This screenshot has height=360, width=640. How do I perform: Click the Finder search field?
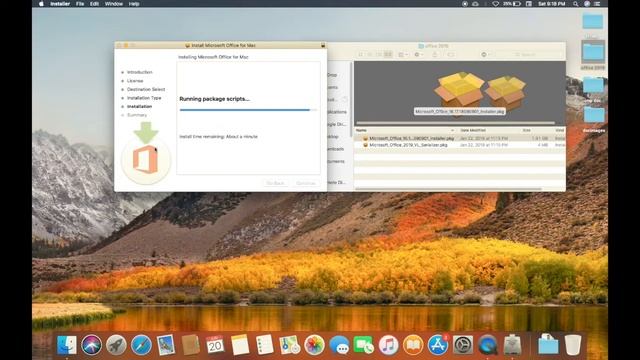[527, 54]
